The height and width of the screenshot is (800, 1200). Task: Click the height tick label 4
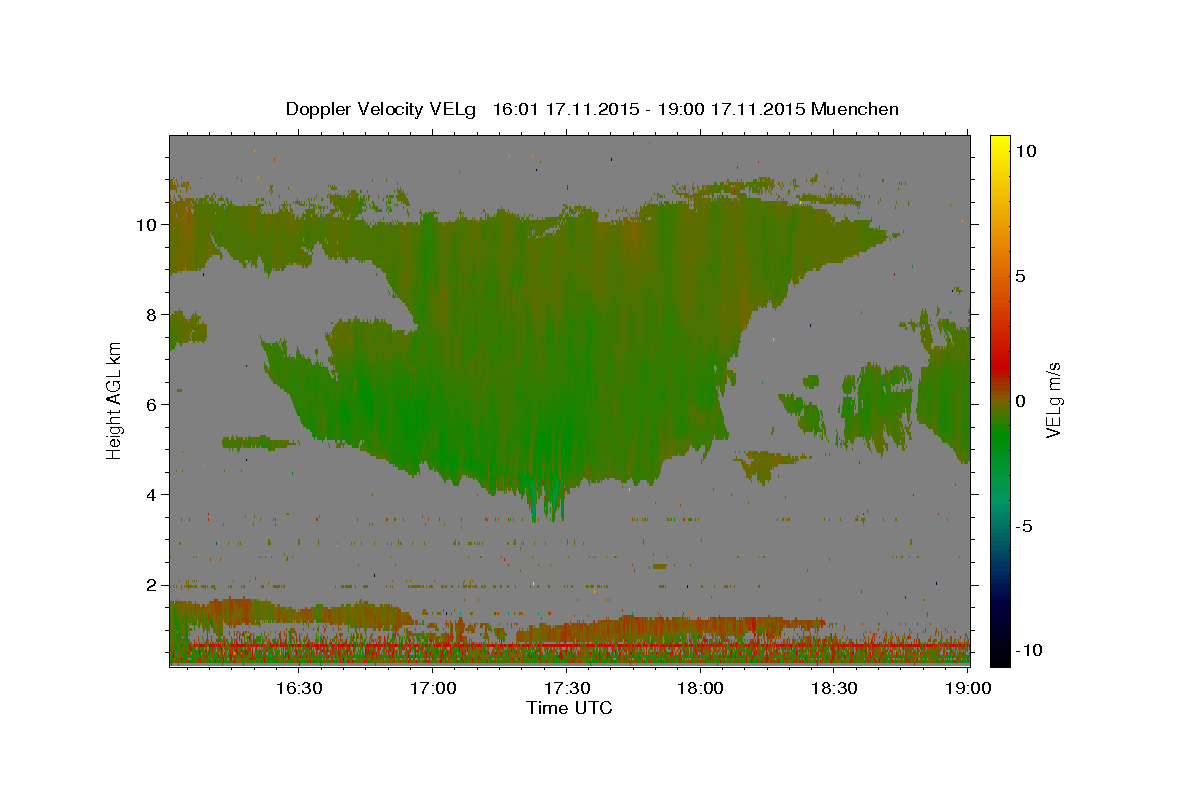point(154,495)
